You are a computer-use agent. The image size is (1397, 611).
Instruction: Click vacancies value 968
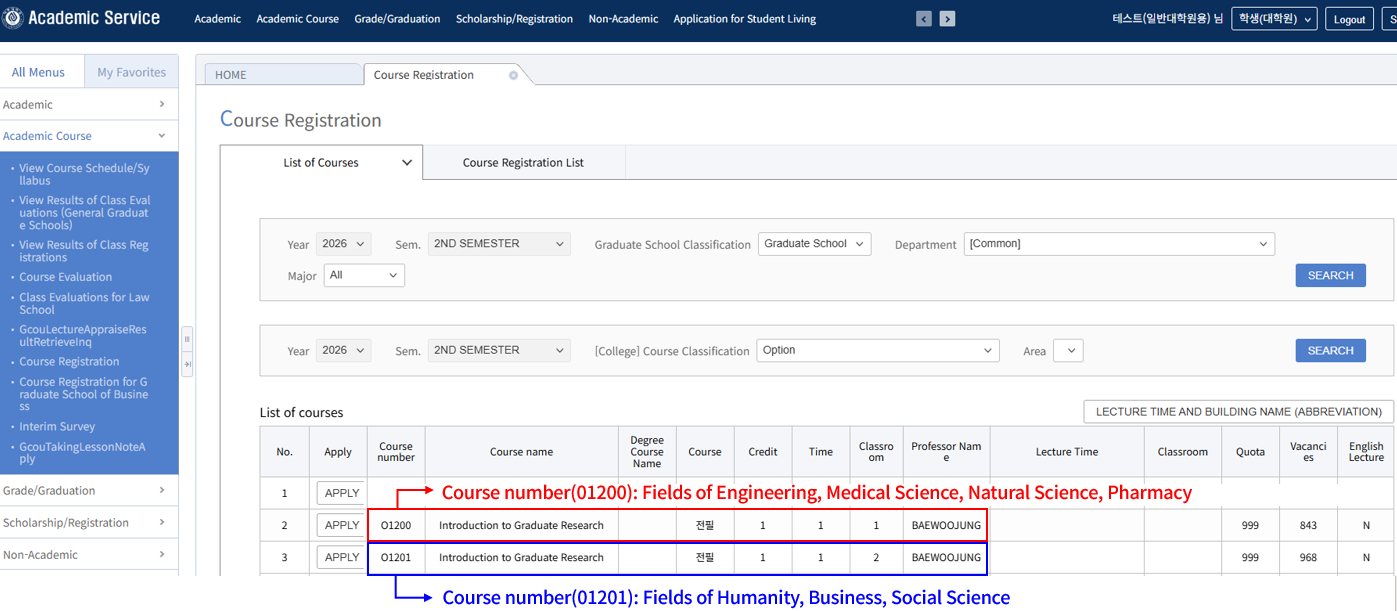tap(1308, 557)
